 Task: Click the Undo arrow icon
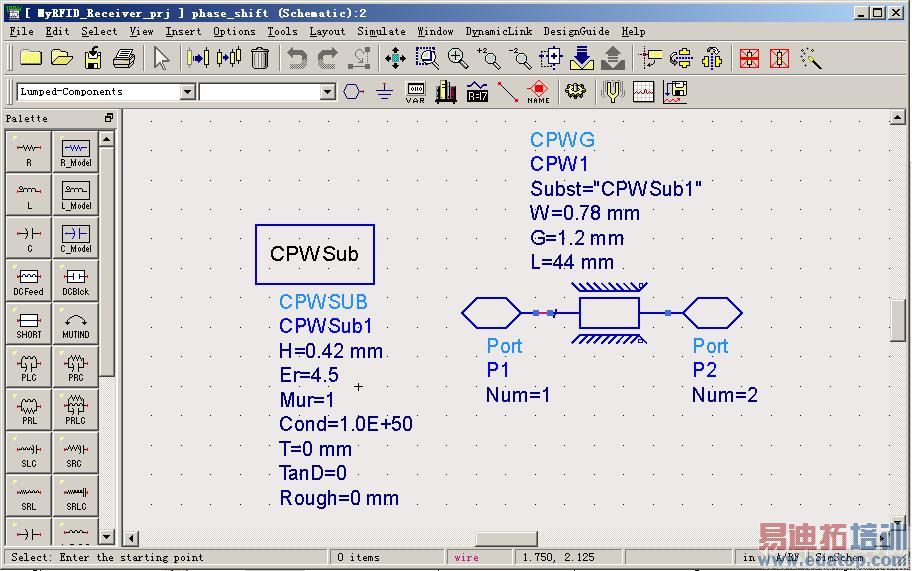(297, 59)
